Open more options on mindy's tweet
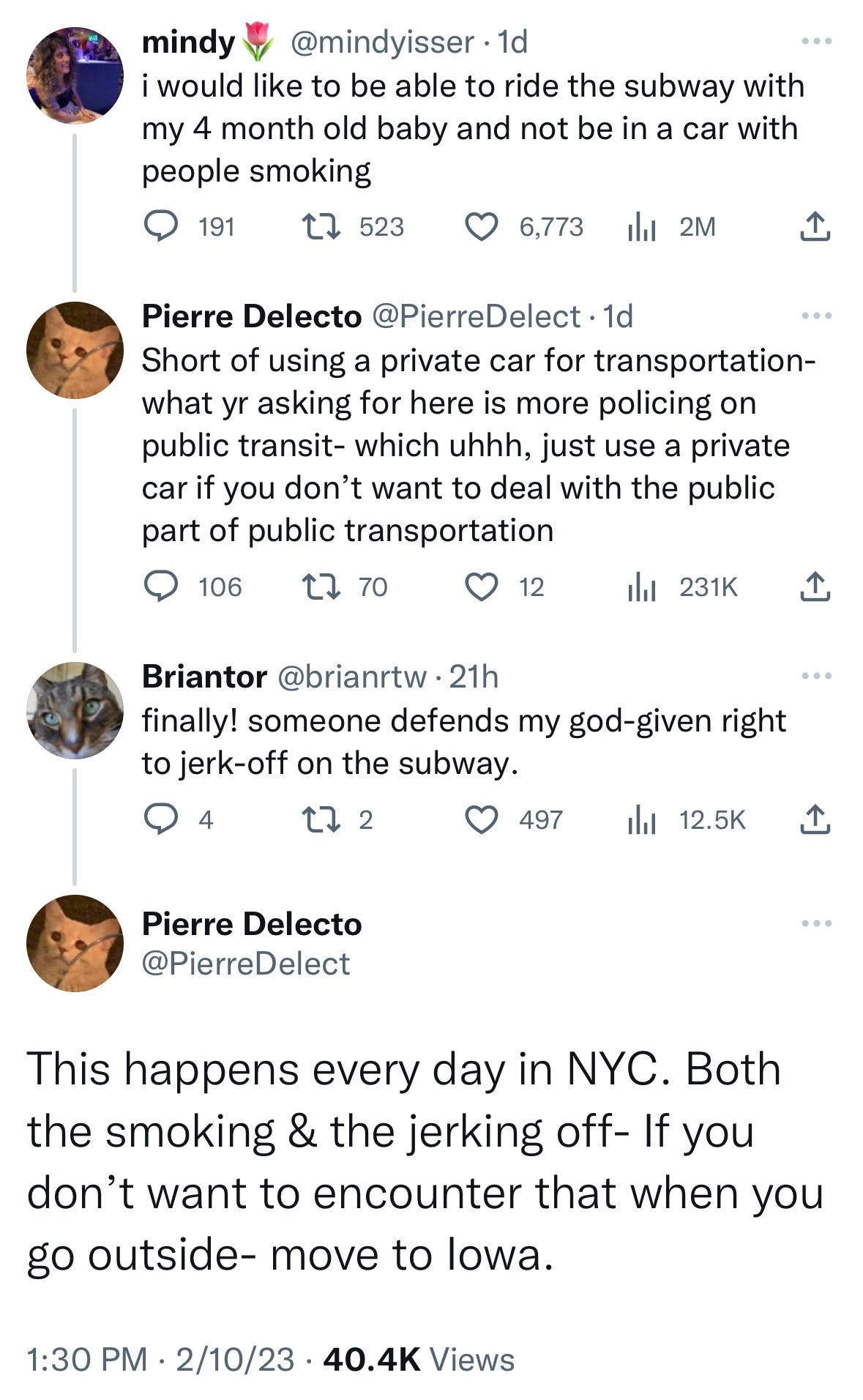863x1400 pixels. coord(816,42)
